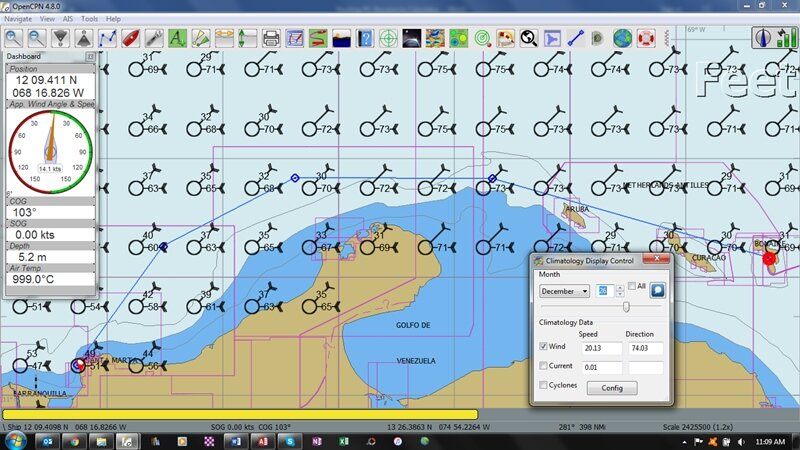The height and width of the screenshot is (450, 800).
Task: Click the green sweep radar icon
Action: [482, 38]
